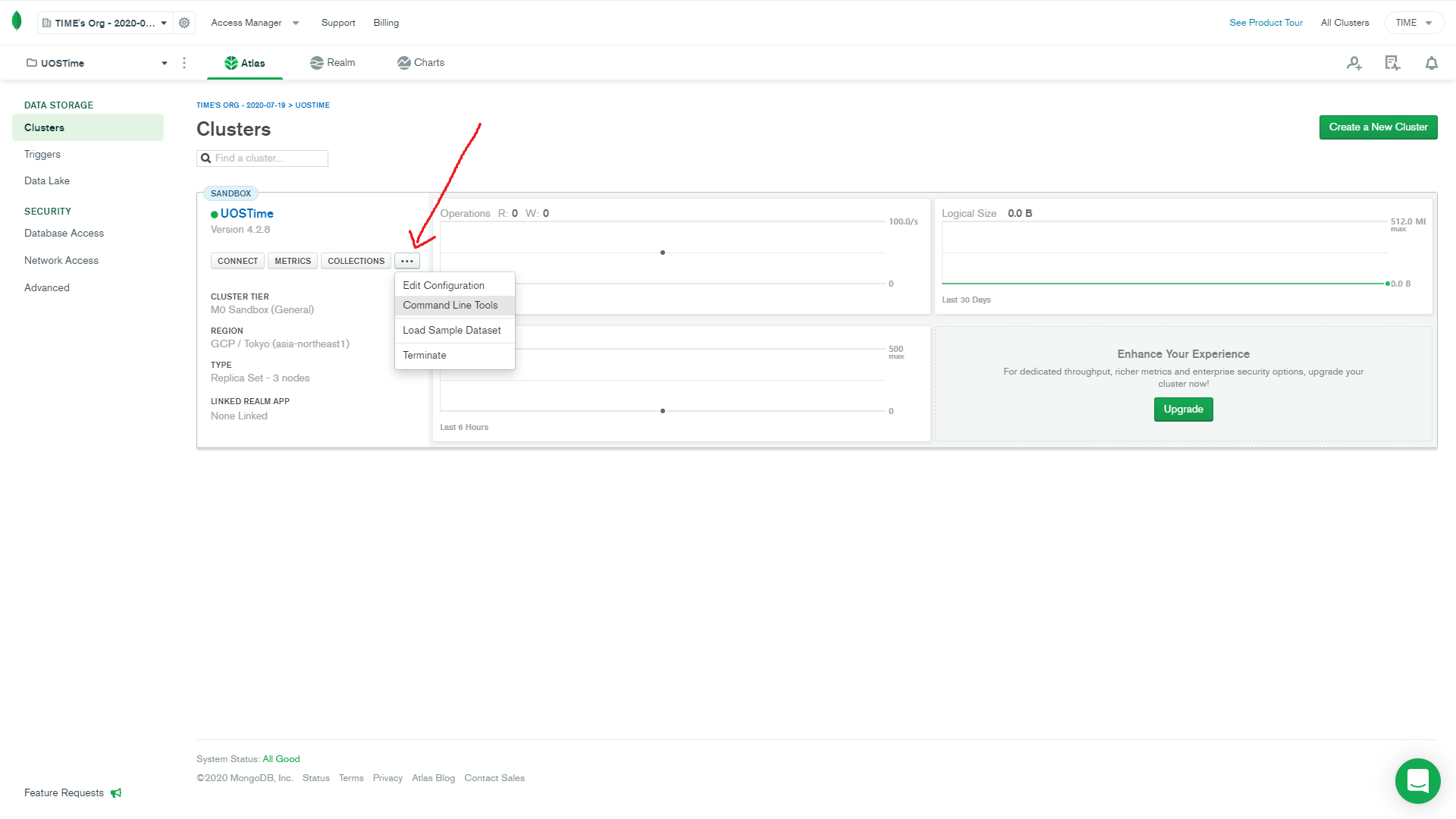
Task: Switch to the Realm tab
Action: tap(333, 63)
